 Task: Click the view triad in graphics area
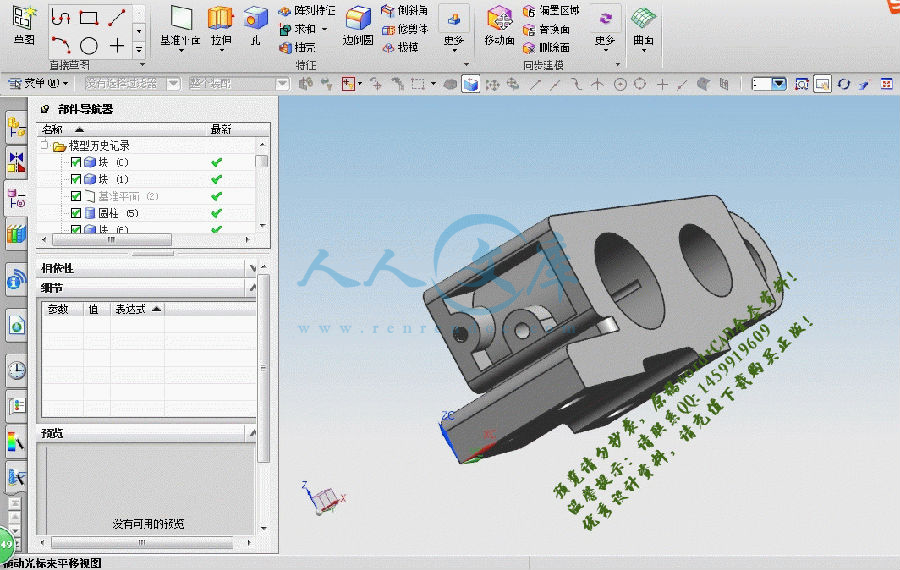(323, 498)
